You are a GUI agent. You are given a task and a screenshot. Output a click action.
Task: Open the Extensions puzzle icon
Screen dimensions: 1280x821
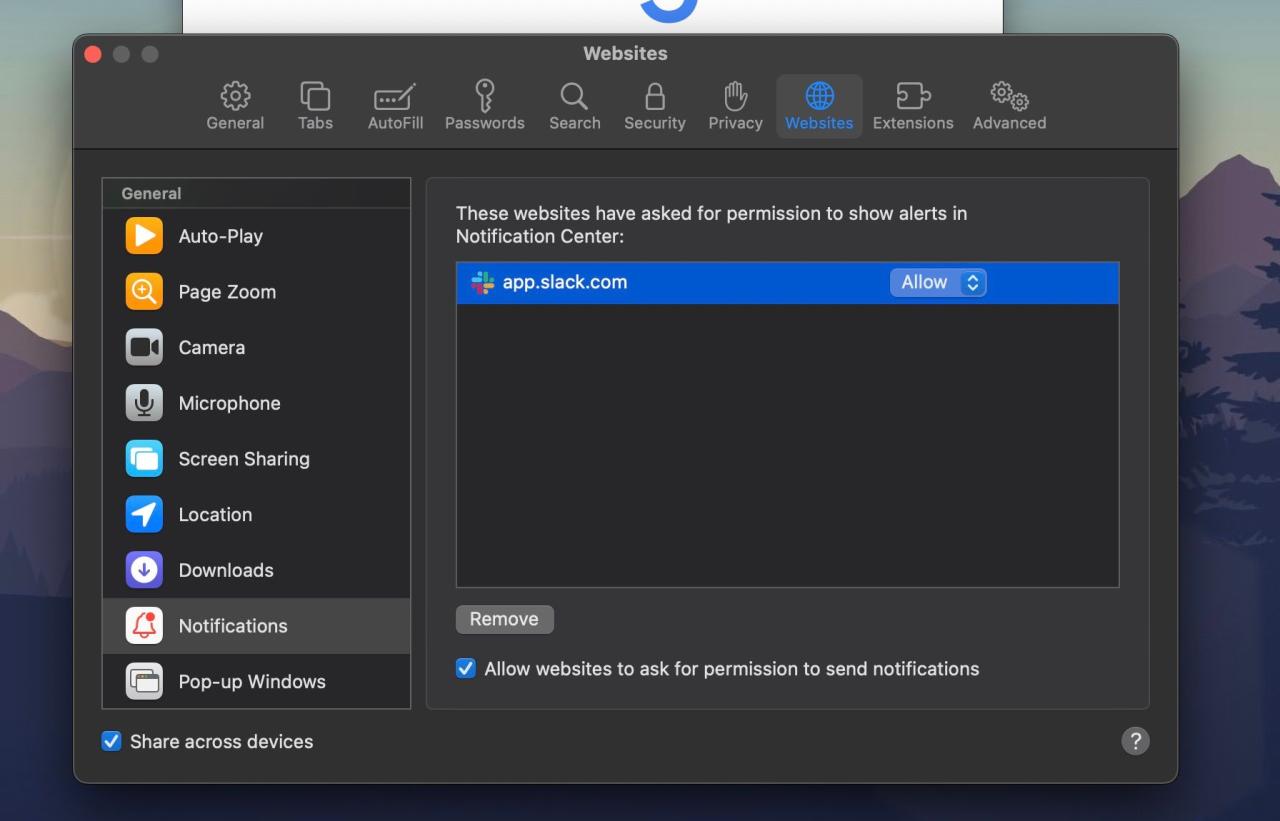click(913, 96)
